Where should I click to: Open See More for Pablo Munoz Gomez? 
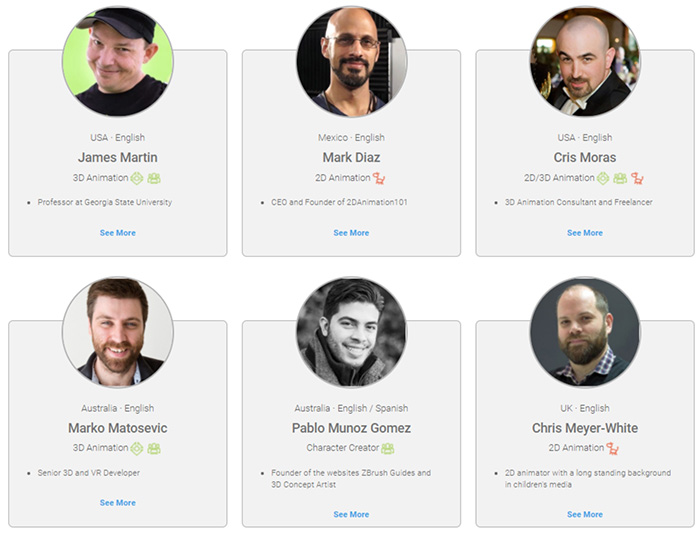click(351, 514)
